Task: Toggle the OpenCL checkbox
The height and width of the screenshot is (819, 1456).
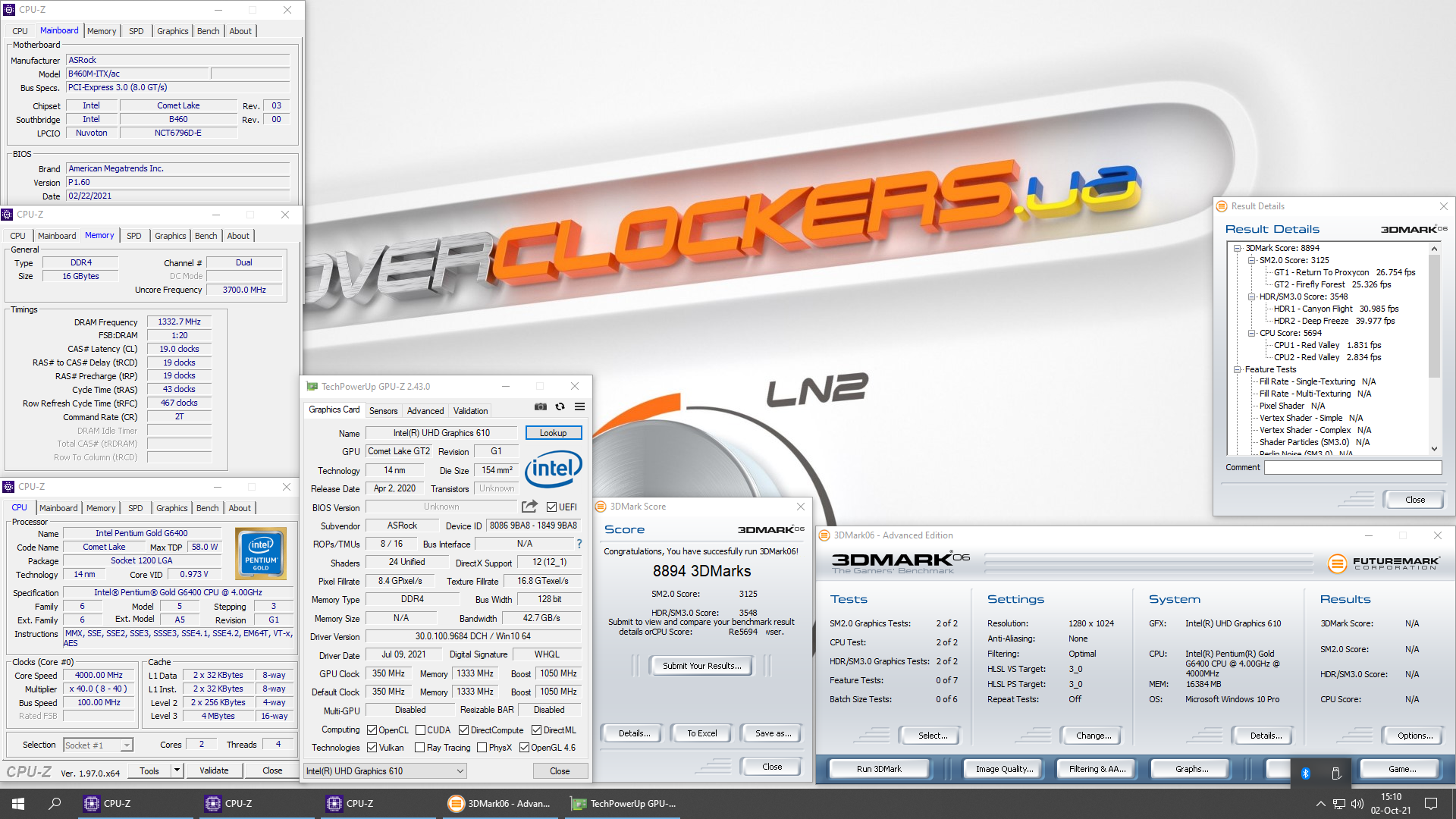Action: click(x=372, y=730)
